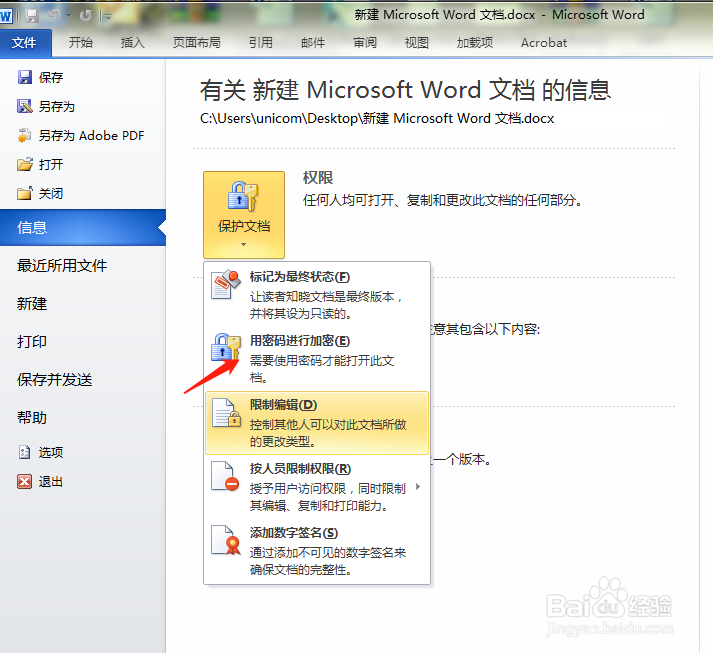Click the Close folder icon in sidebar

pos(25,194)
